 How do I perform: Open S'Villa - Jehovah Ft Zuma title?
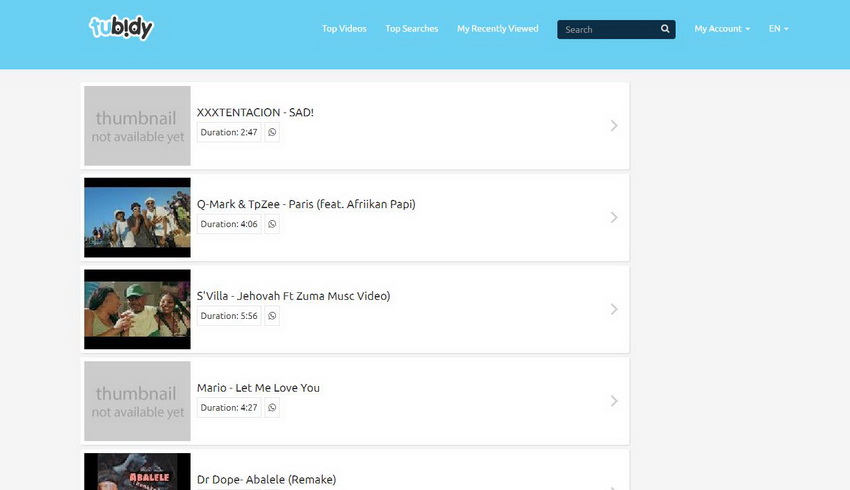coord(293,296)
